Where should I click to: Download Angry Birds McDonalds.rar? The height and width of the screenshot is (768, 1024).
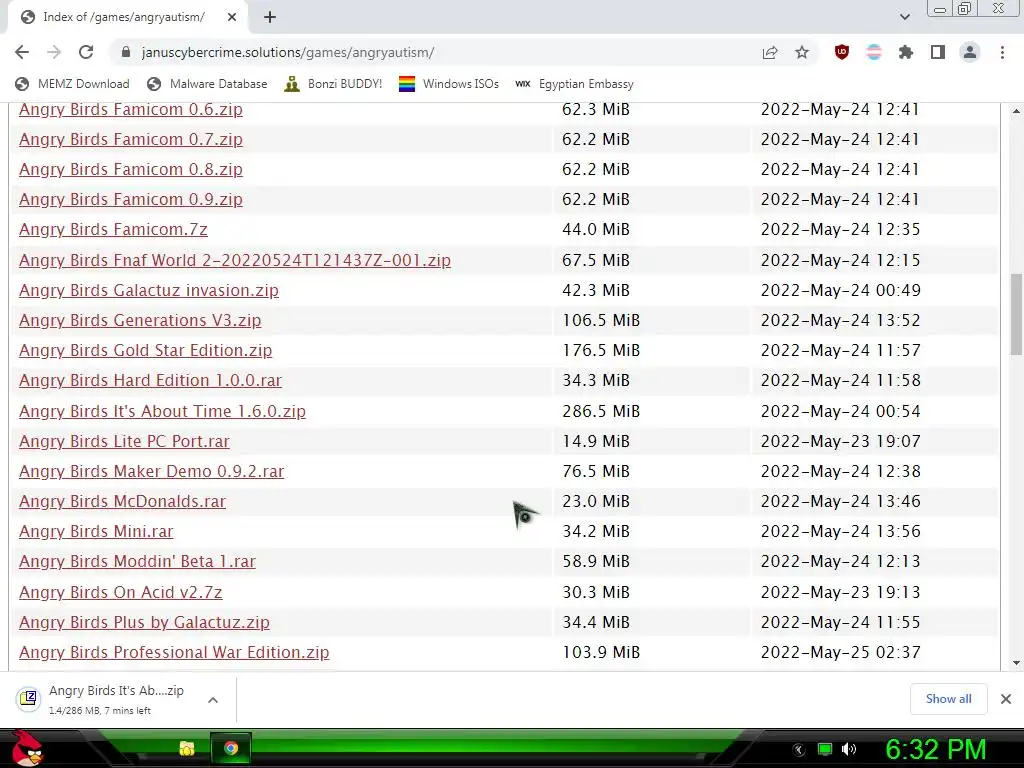[x=122, y=501]
